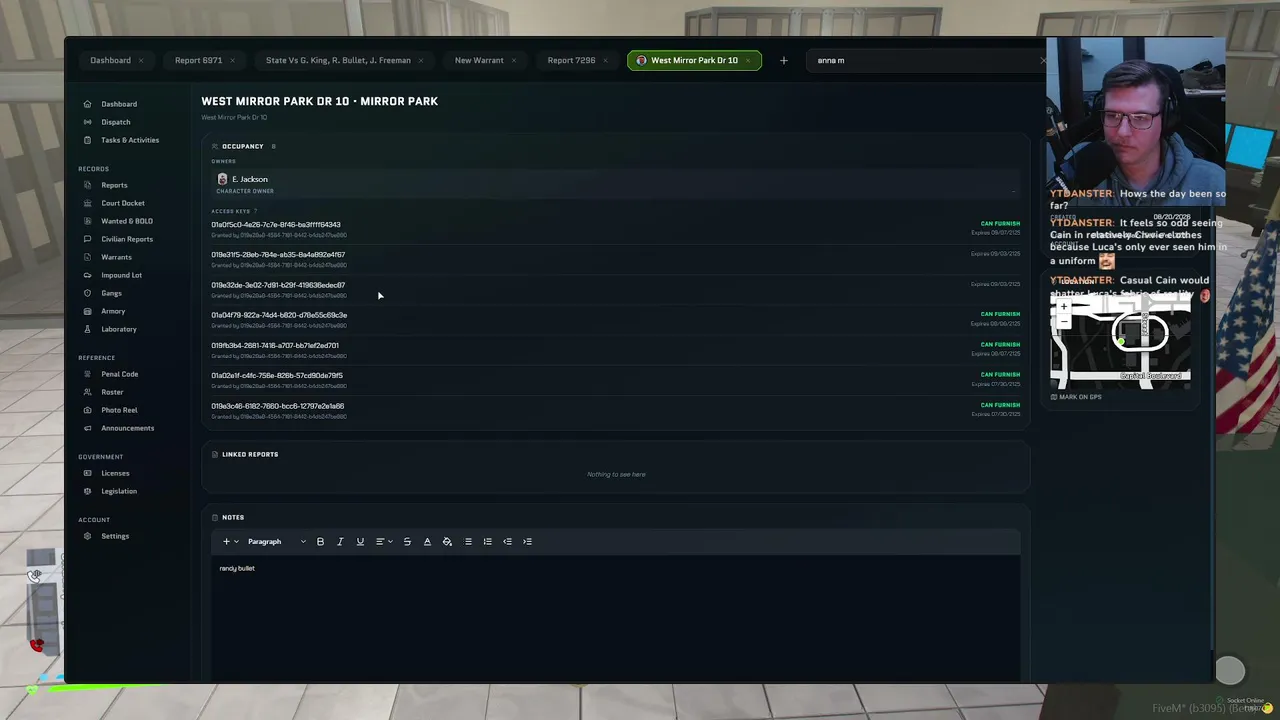Viewport: 1280px width, 720px height.
Task: Click the Photo Reel sidebar icon
Action: (x=88, y=410)
